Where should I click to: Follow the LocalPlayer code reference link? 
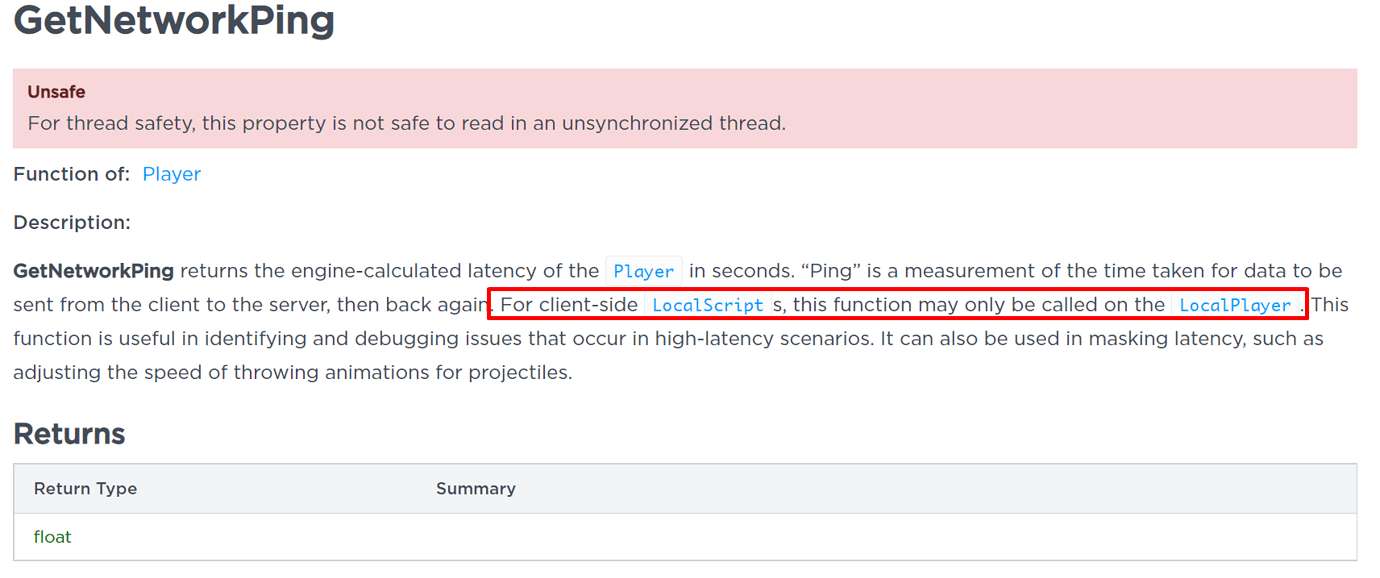[x=1235, y=305]
